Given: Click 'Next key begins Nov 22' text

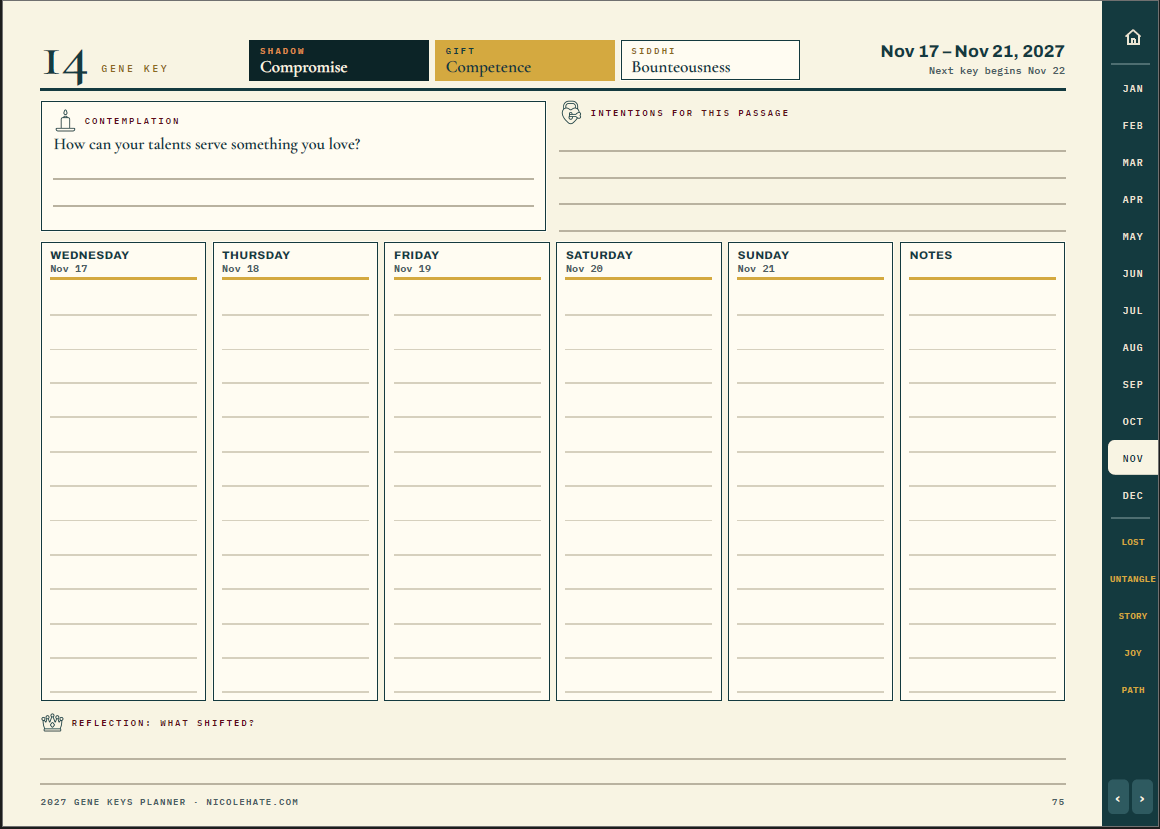Looking at the screenshot, I should coord(997,71).
